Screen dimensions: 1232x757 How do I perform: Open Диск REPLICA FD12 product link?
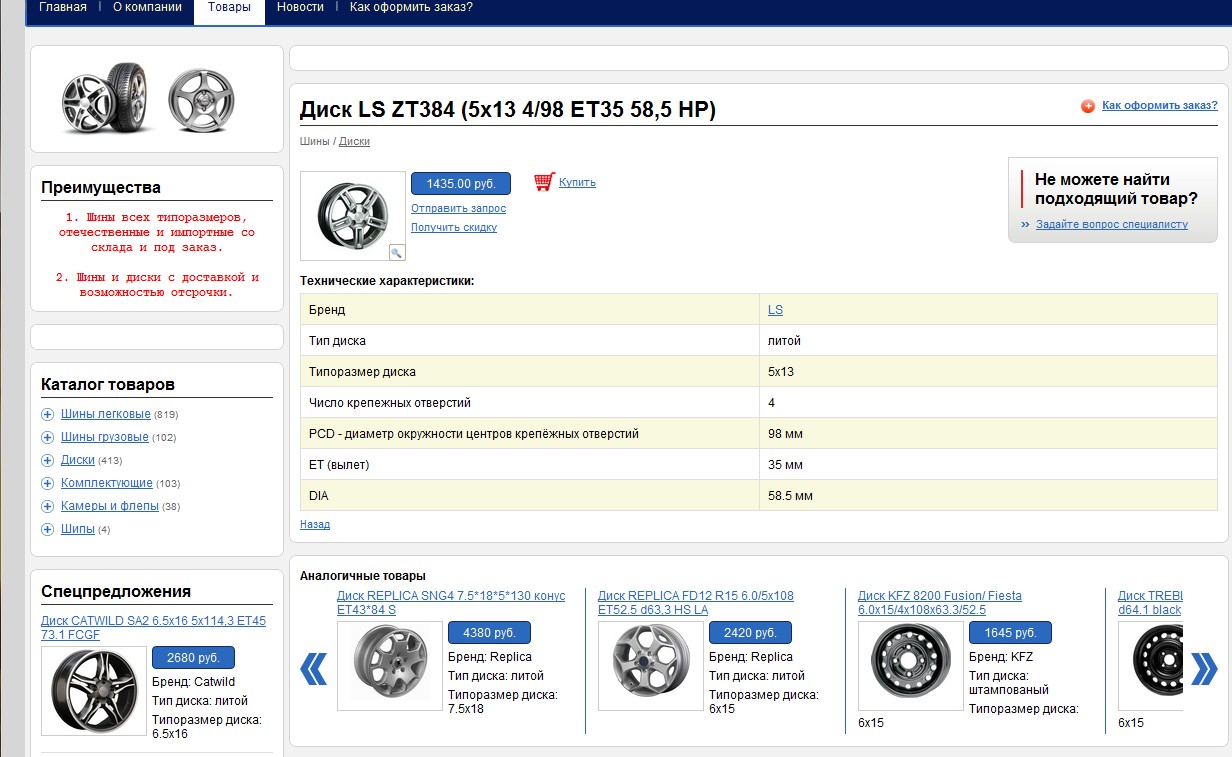pos(696,602)
